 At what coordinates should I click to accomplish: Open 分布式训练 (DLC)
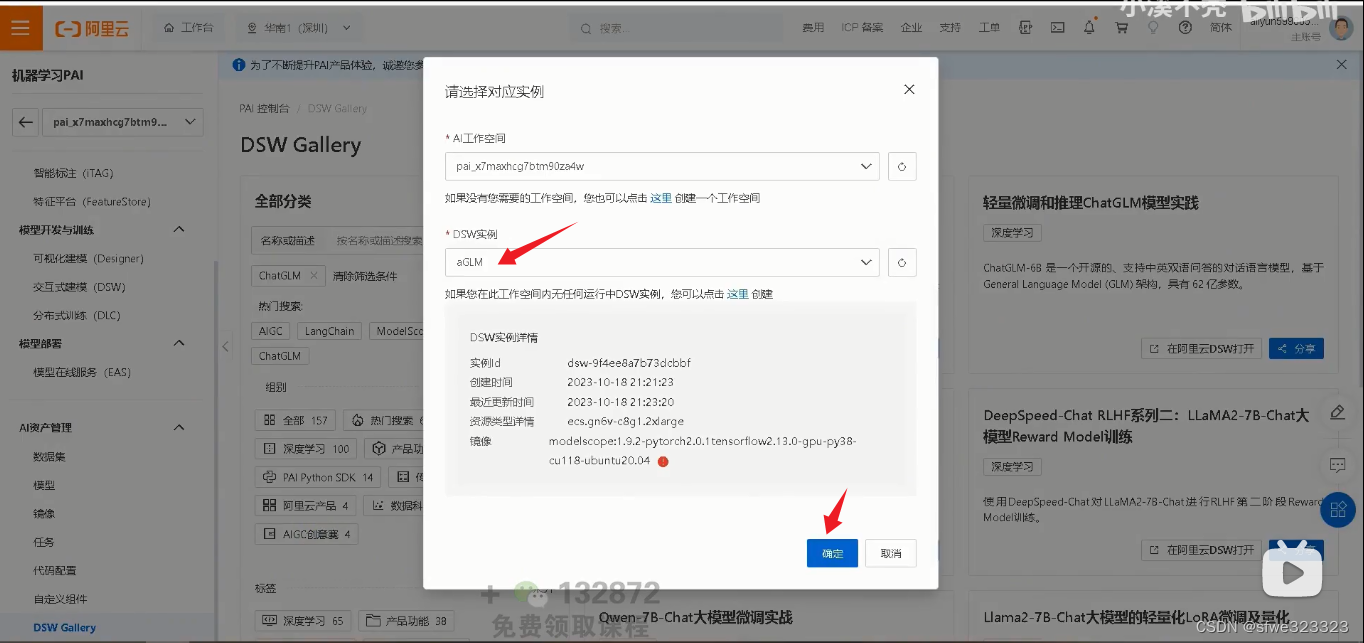pos(76,315)
